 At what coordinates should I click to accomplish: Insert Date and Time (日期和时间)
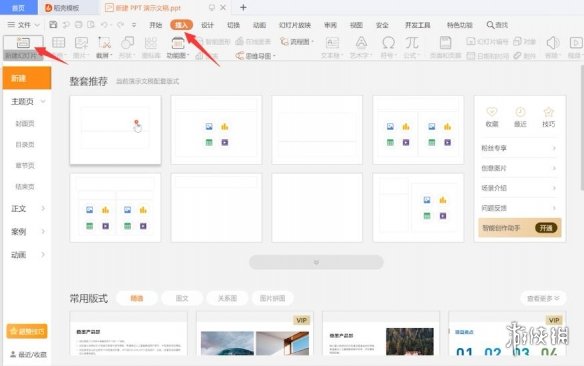pyautogui.click(x=488, y=56)
